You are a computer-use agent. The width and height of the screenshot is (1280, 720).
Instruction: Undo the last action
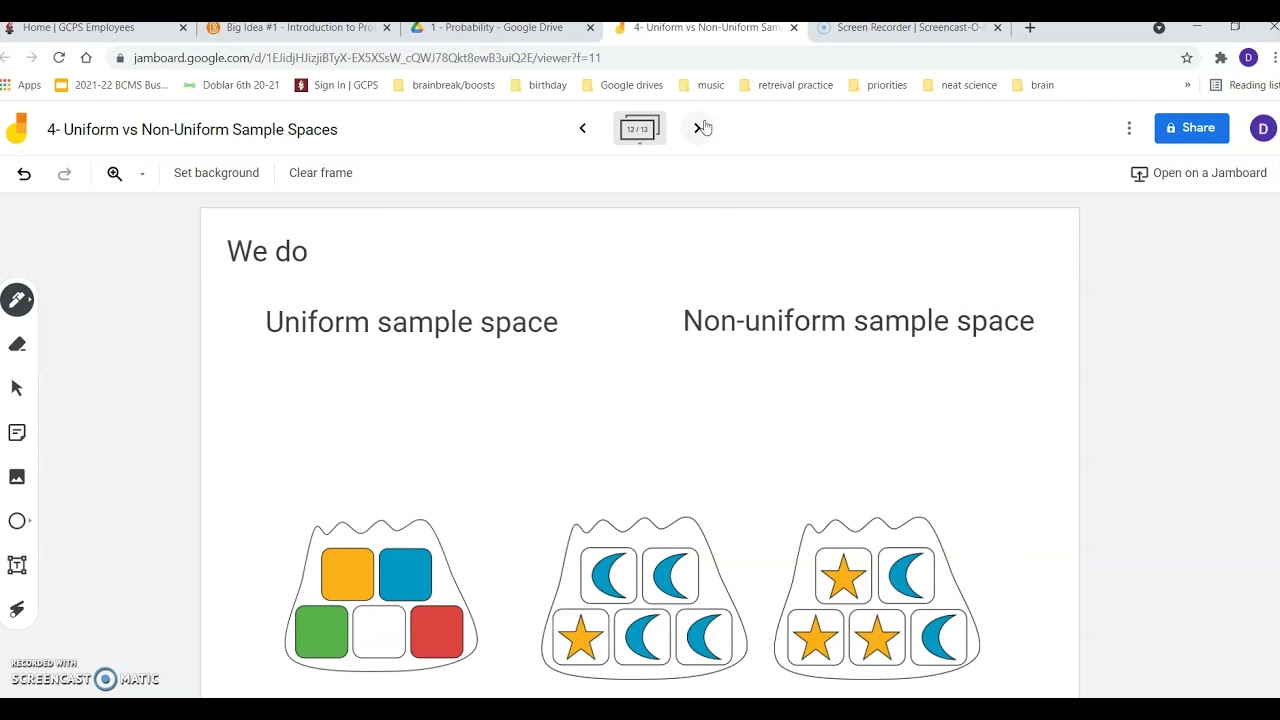(x=24, y=174)
